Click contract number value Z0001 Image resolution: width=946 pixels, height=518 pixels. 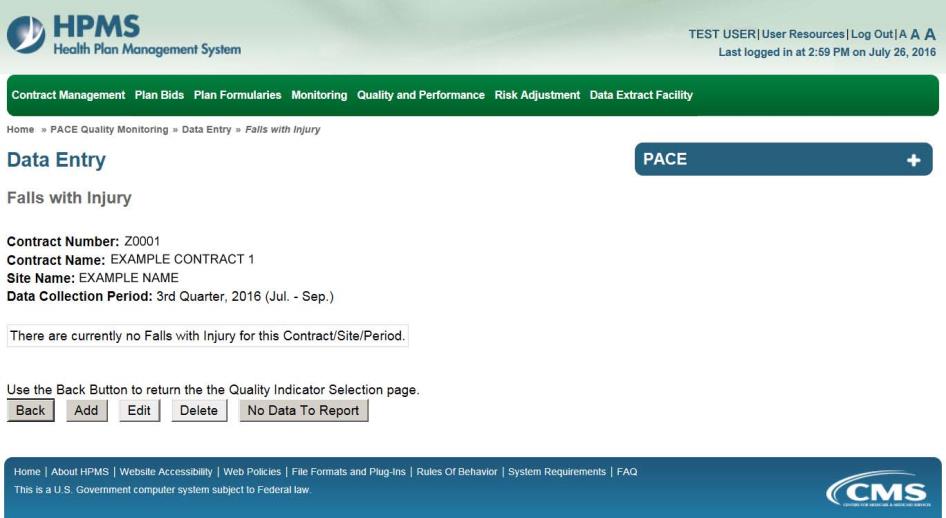click(x=142, y=241)
